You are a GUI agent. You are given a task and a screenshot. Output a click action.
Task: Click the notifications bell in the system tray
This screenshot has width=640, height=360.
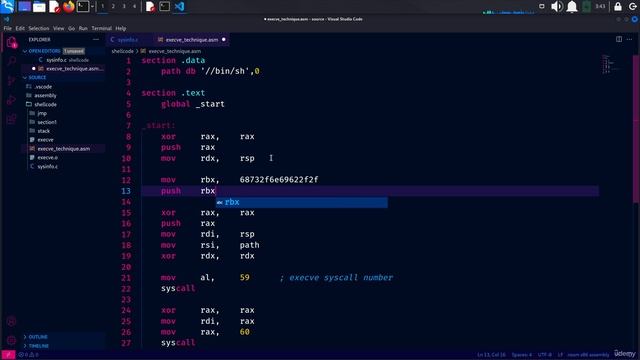pos(572,6)
